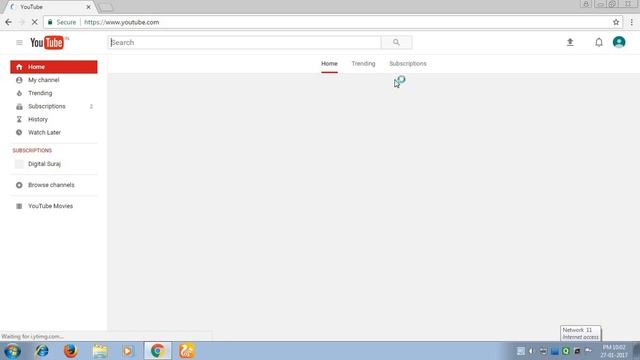Open the Windows Start button
640x360 pixels.
pos(12,351)
